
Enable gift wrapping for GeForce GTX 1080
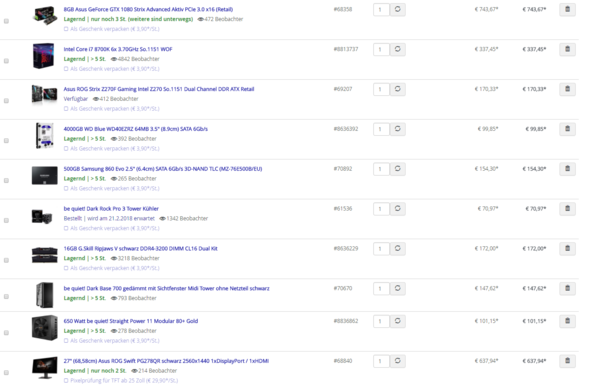click(66, 29)
